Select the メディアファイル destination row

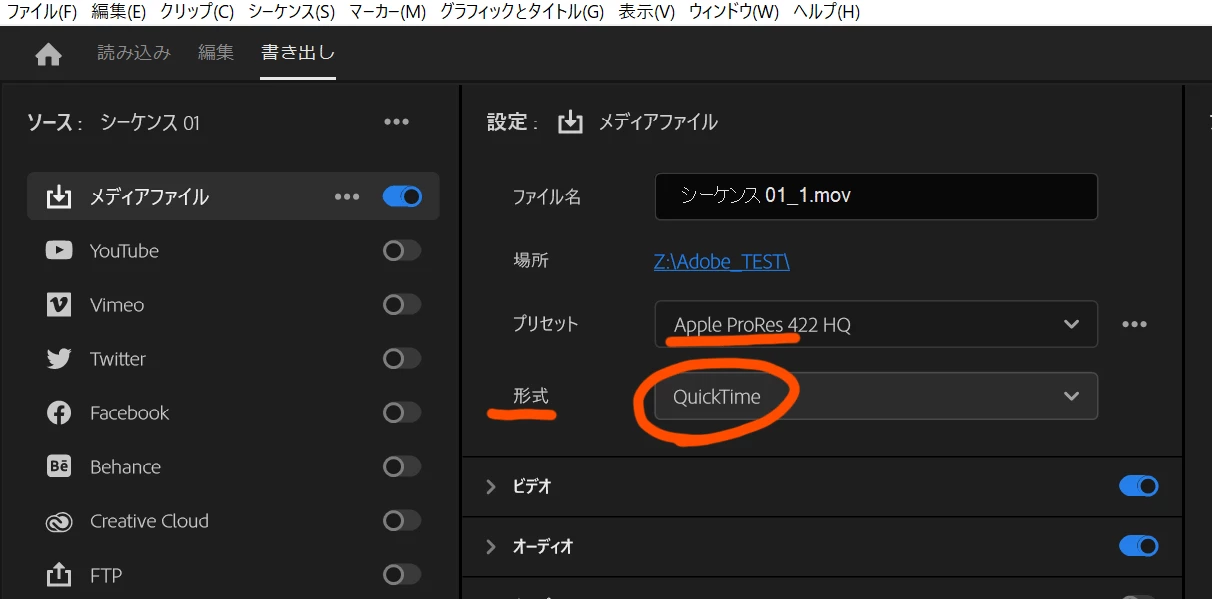pos(233,197)
